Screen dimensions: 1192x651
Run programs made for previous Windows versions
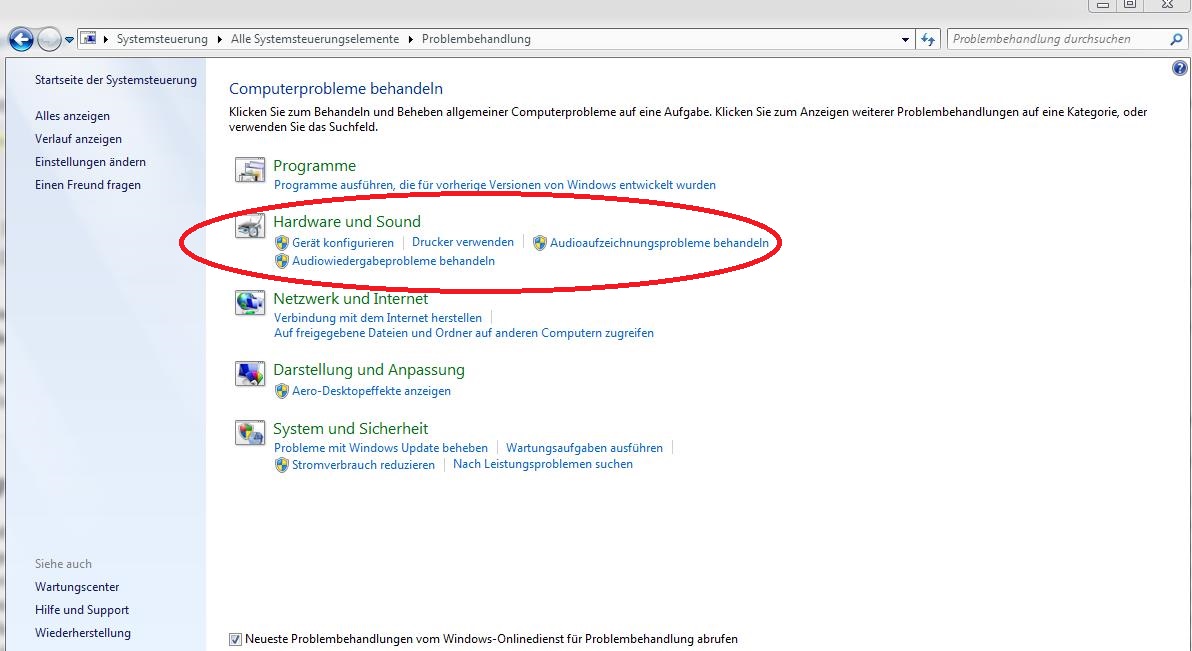pyautogui.click(x=495, y=185)
